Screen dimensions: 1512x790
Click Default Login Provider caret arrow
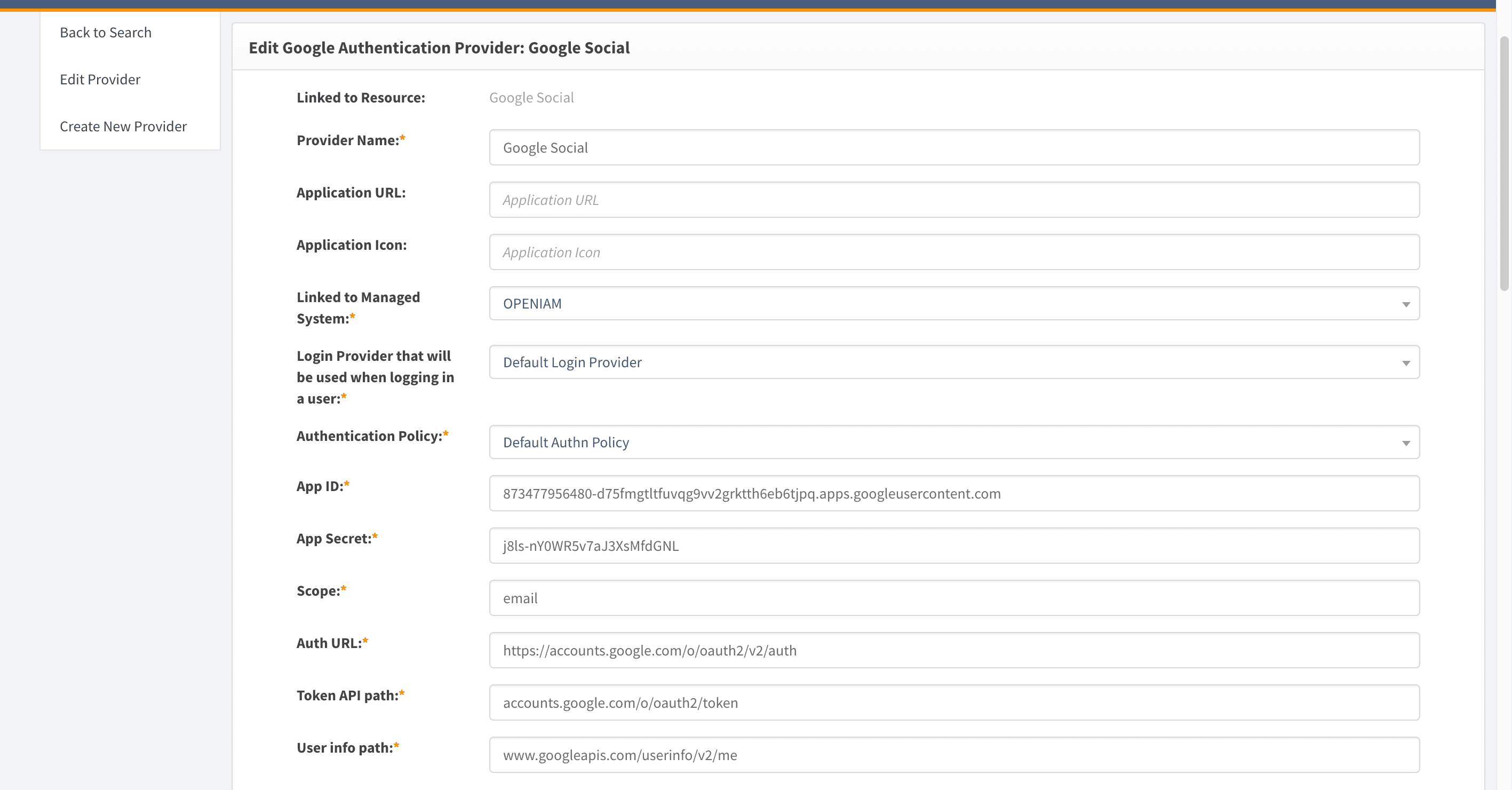(1405, 363)
